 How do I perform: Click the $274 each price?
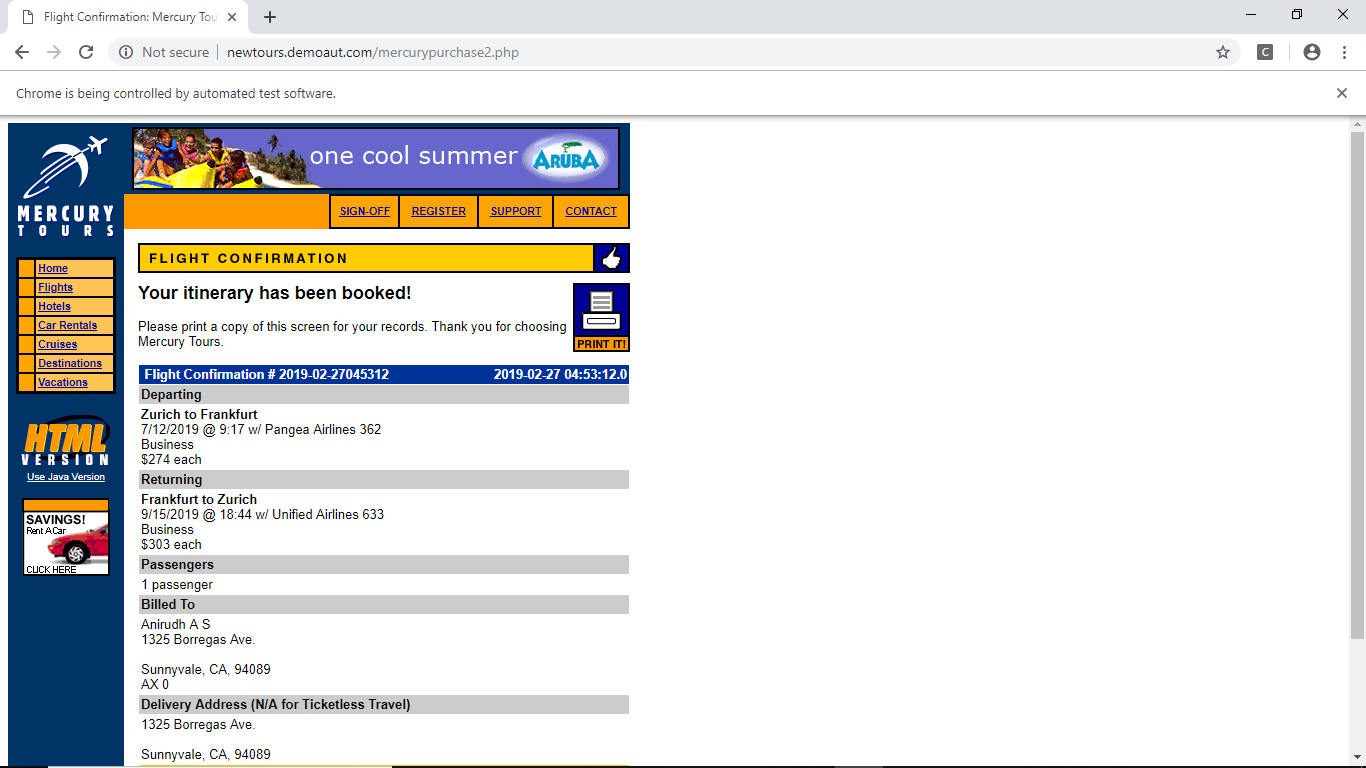171,459
